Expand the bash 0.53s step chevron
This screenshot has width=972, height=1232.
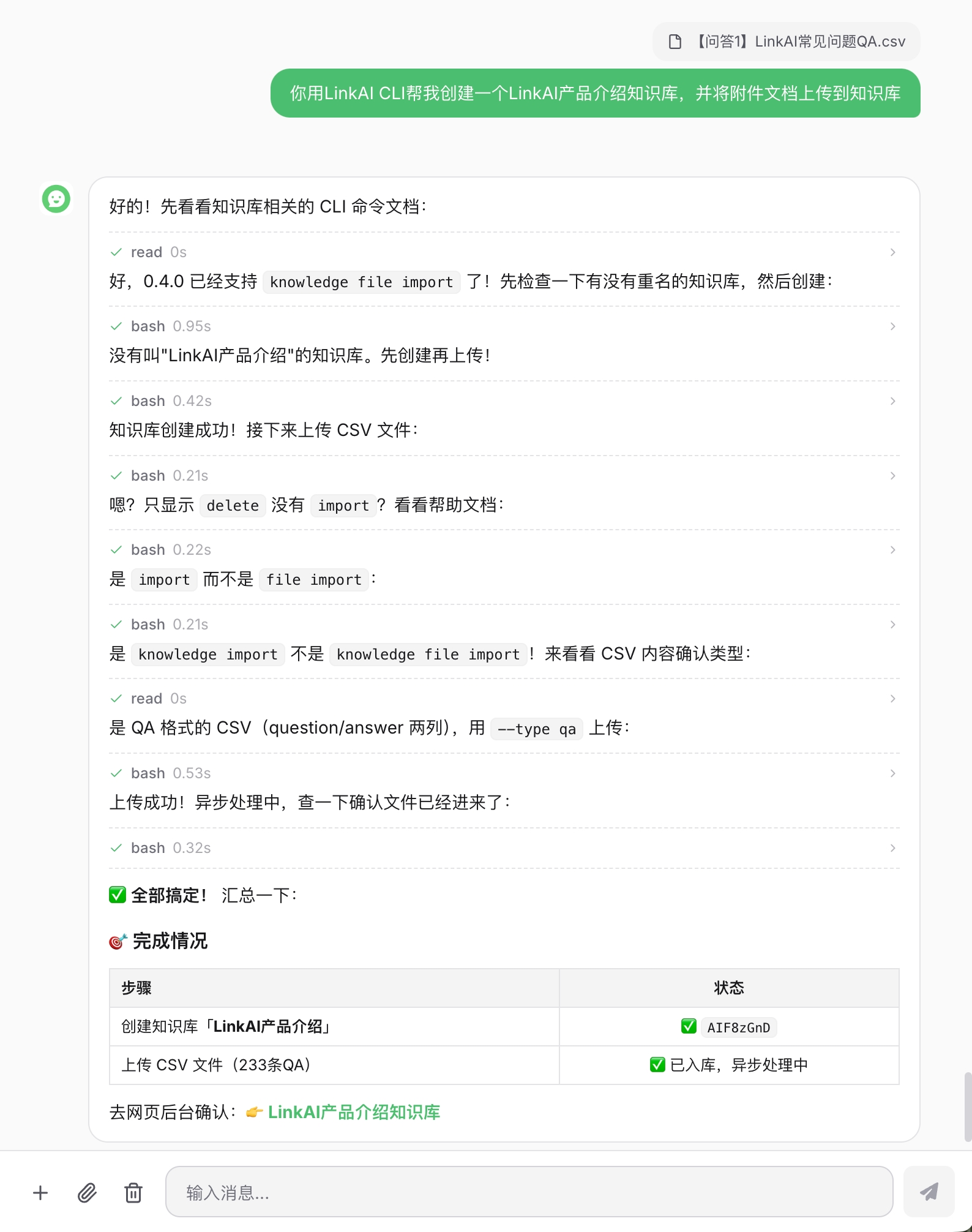pos(892,773)
